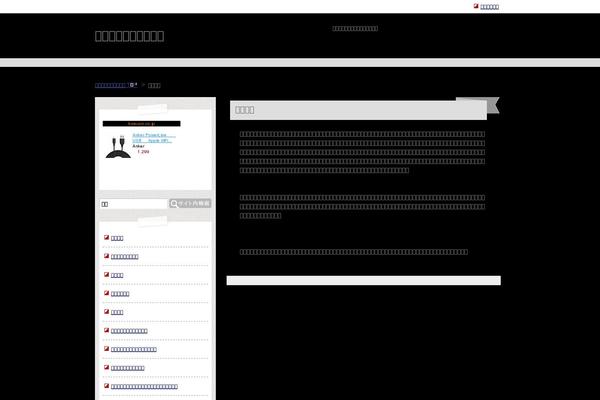
Task: Open the Anker USB cable product image
Action: pyautogui.click(x=118, y=147)
